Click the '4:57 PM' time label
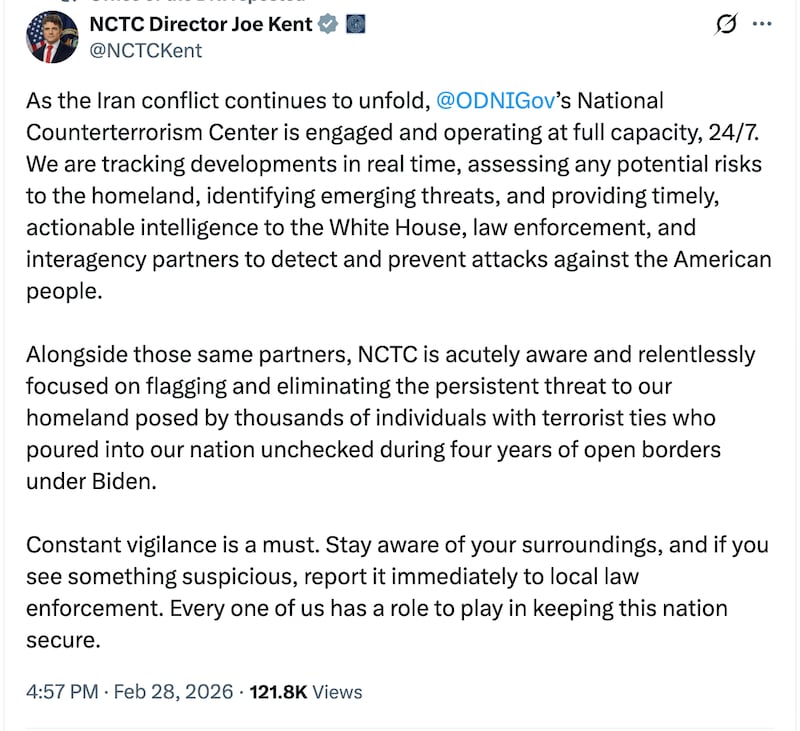 click(58, 691)
